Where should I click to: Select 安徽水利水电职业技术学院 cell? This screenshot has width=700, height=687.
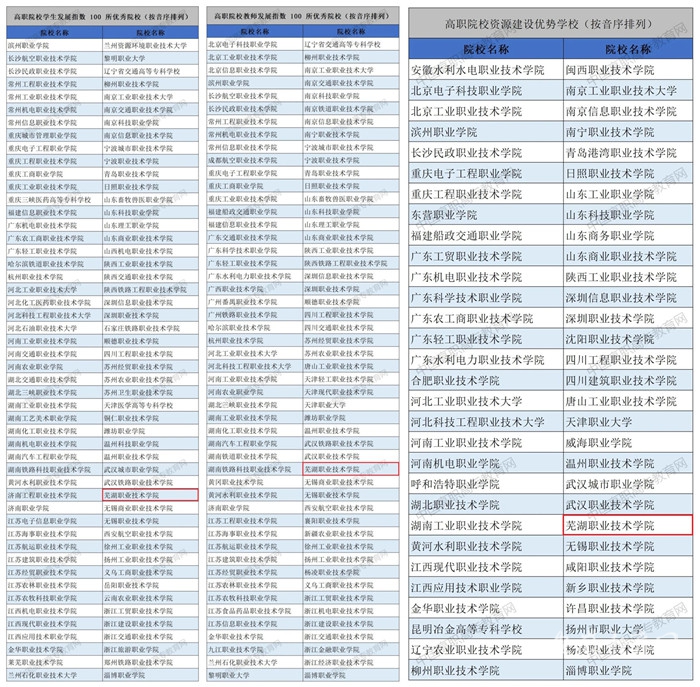[x=486, y=70]
